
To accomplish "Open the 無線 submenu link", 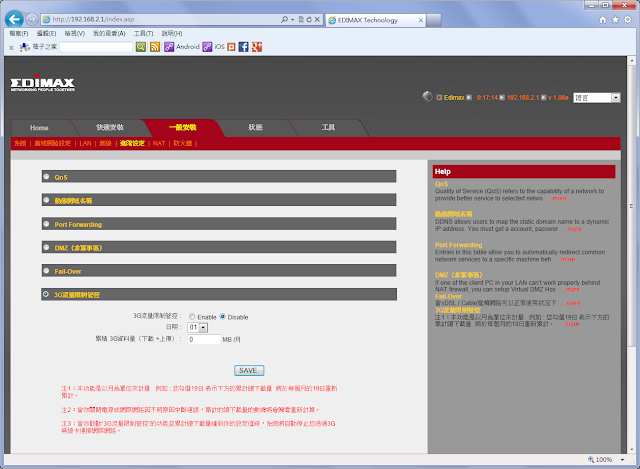I will pyautogui.click(x=105, y=143).
